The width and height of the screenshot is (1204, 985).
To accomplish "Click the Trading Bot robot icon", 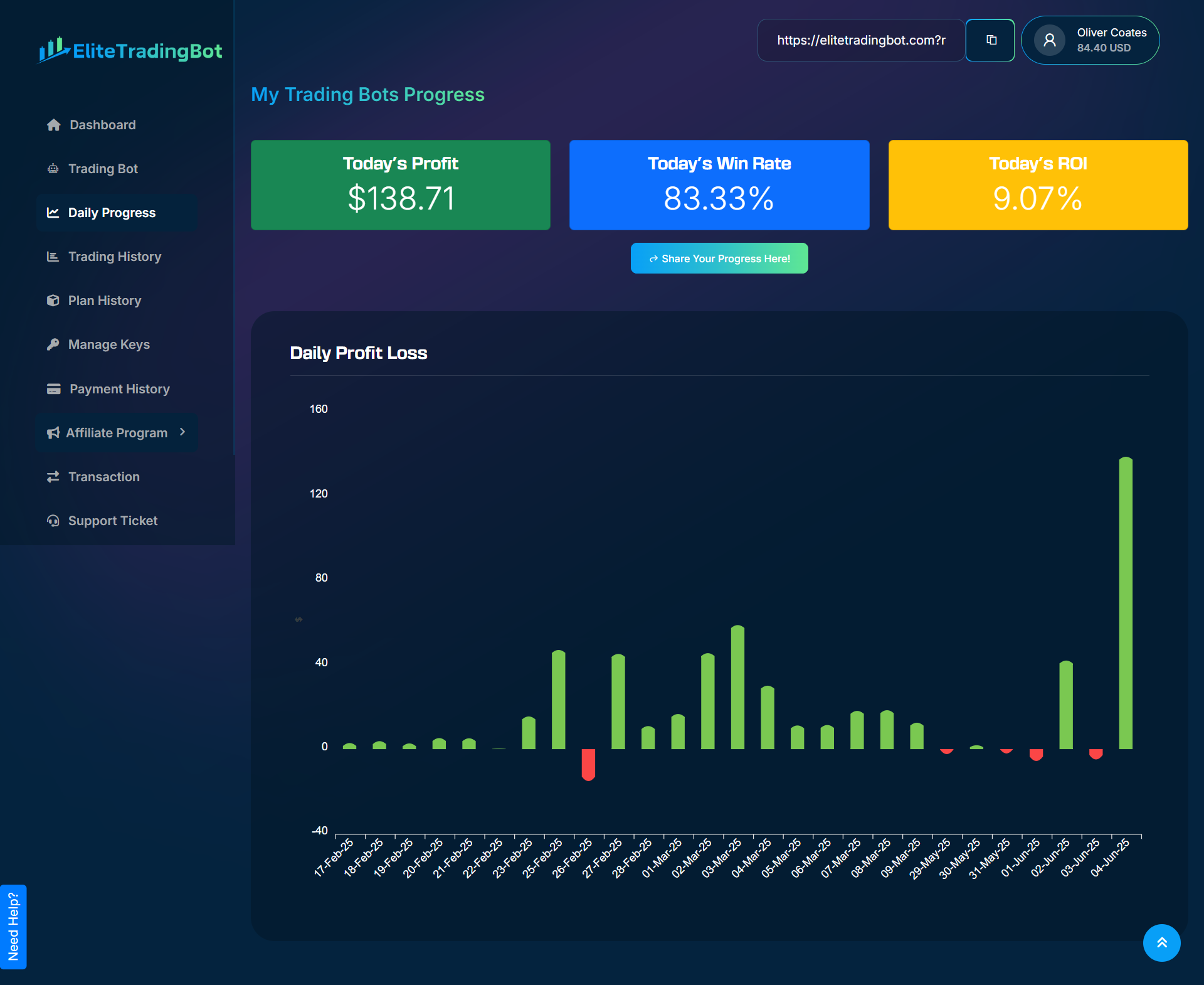I will coord(53,169).
